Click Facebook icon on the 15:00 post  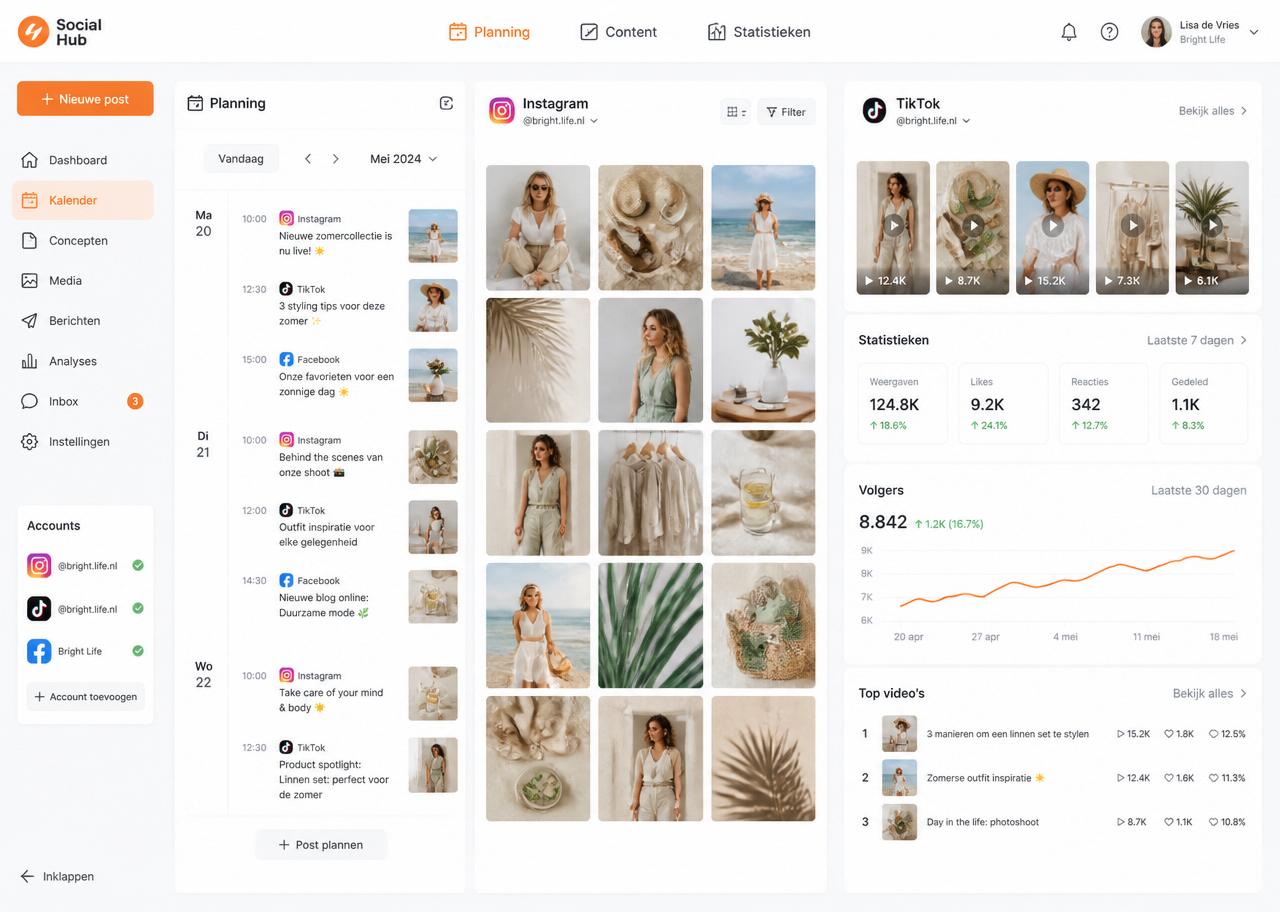[x=286, y=359]
